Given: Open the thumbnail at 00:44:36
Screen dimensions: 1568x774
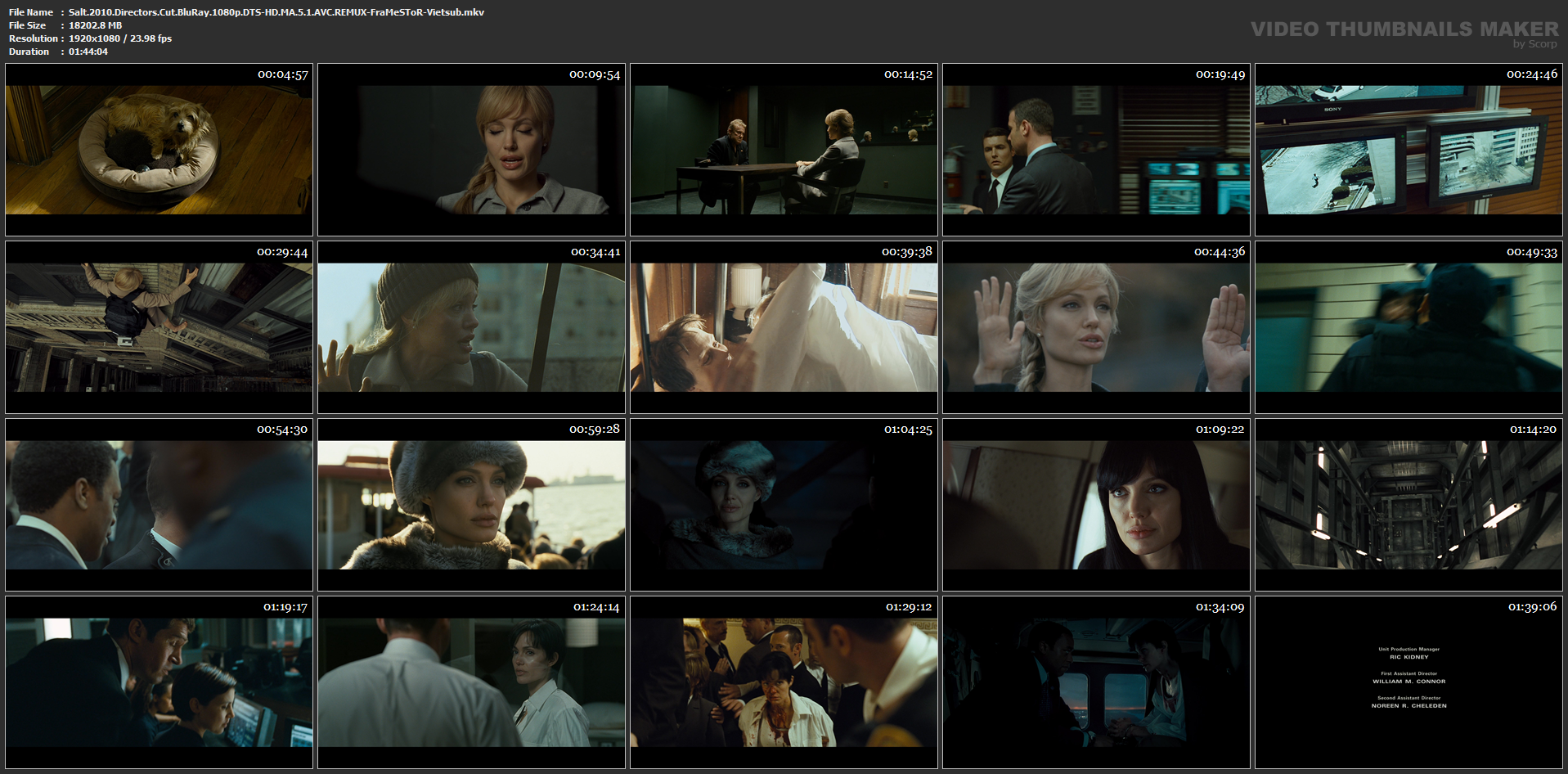Looking at the screenshot, I should pyautogui.click(x=1096, y=327).
